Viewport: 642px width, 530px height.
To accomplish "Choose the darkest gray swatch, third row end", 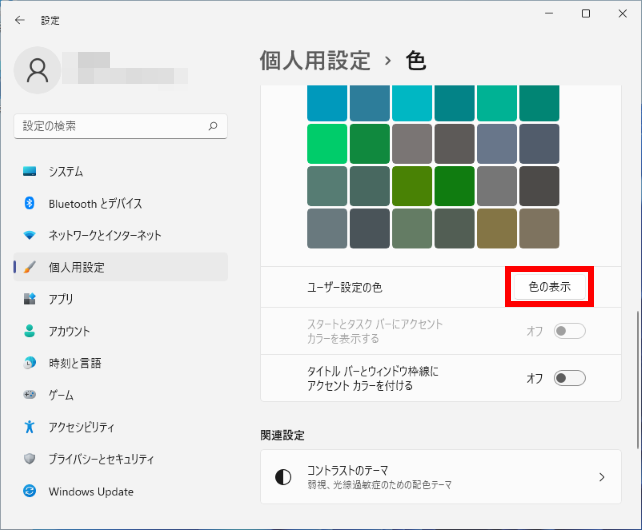I will [x=539, y=186].
